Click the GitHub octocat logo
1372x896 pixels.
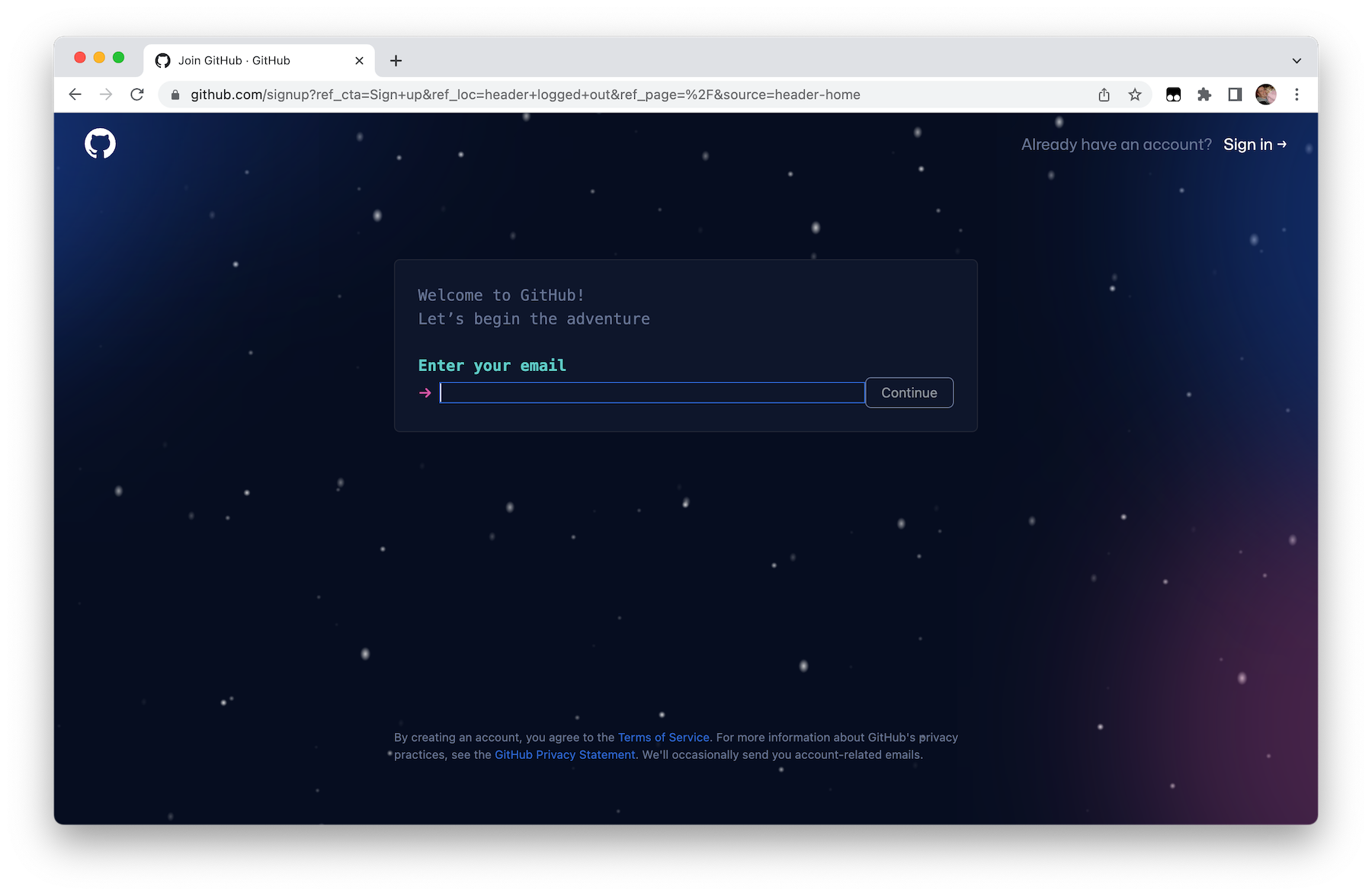pyautogui.click(x=99, y=142)
